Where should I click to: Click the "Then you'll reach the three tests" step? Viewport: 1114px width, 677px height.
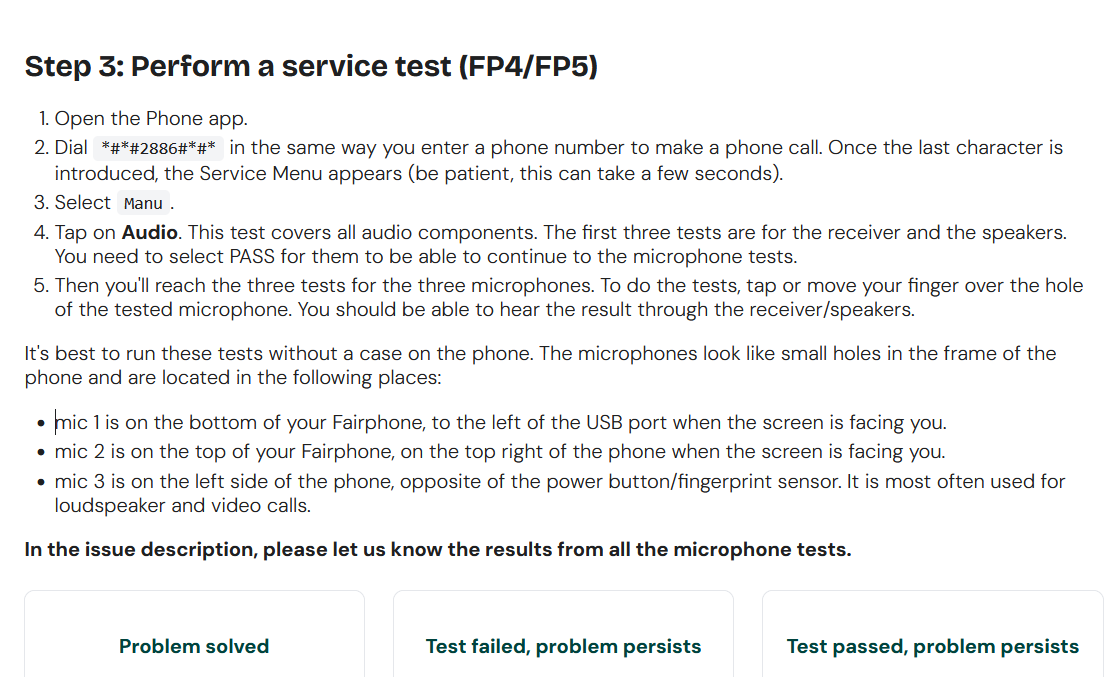[x=568, y=285]
